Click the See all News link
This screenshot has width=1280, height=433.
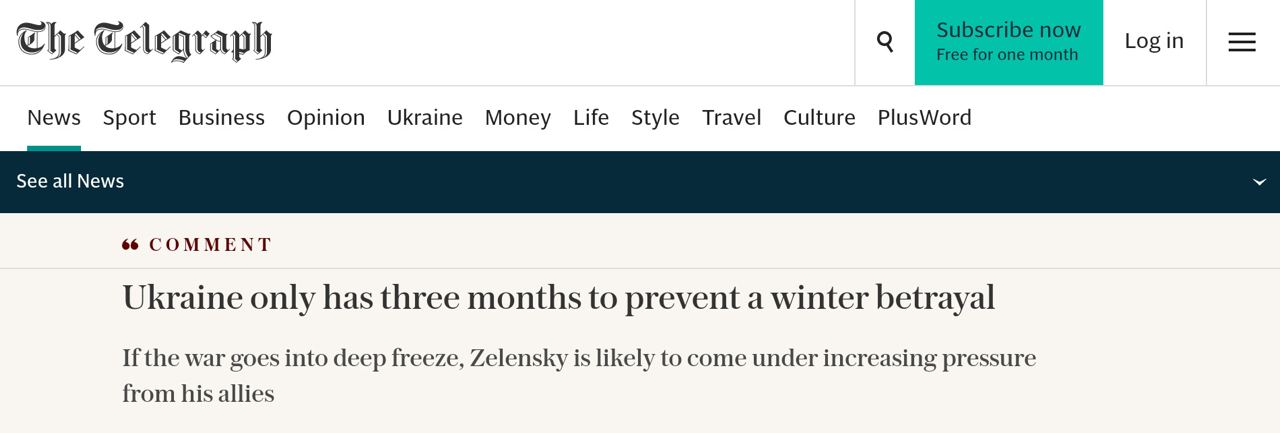coord(70,181)
